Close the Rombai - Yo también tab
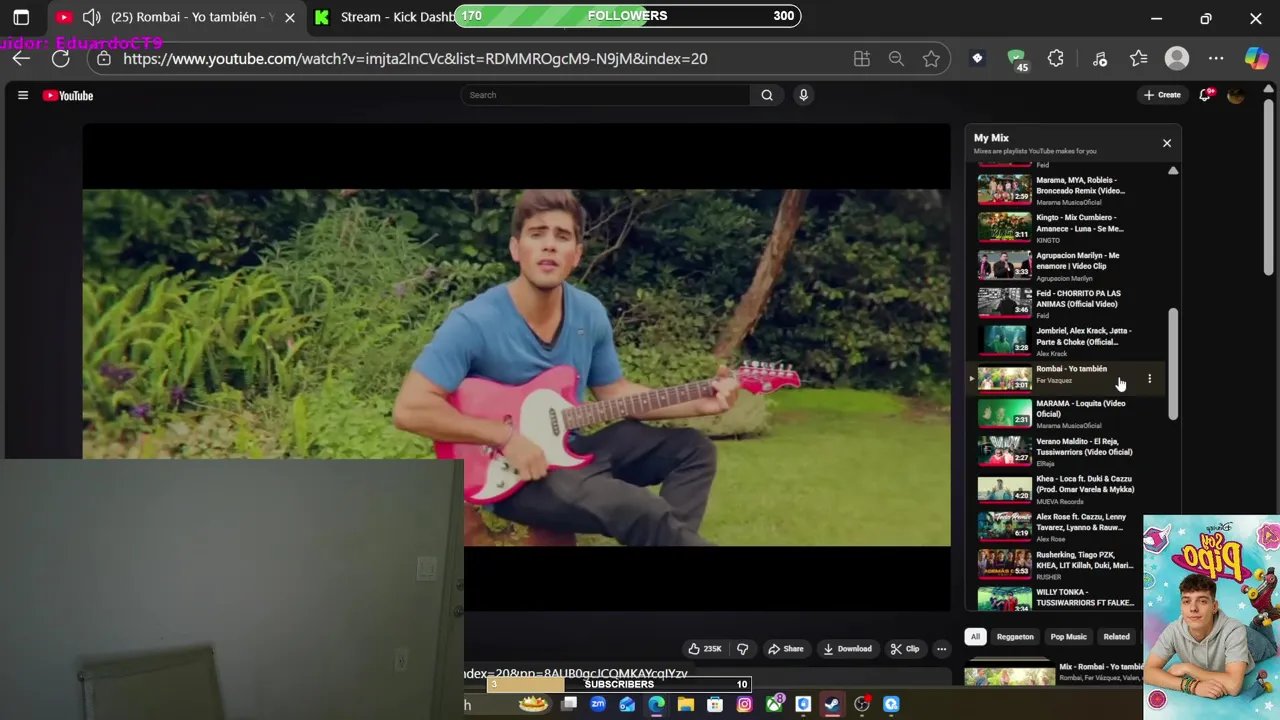The image size is (1280, 720). pyautogui.click(x=290, y=17)
